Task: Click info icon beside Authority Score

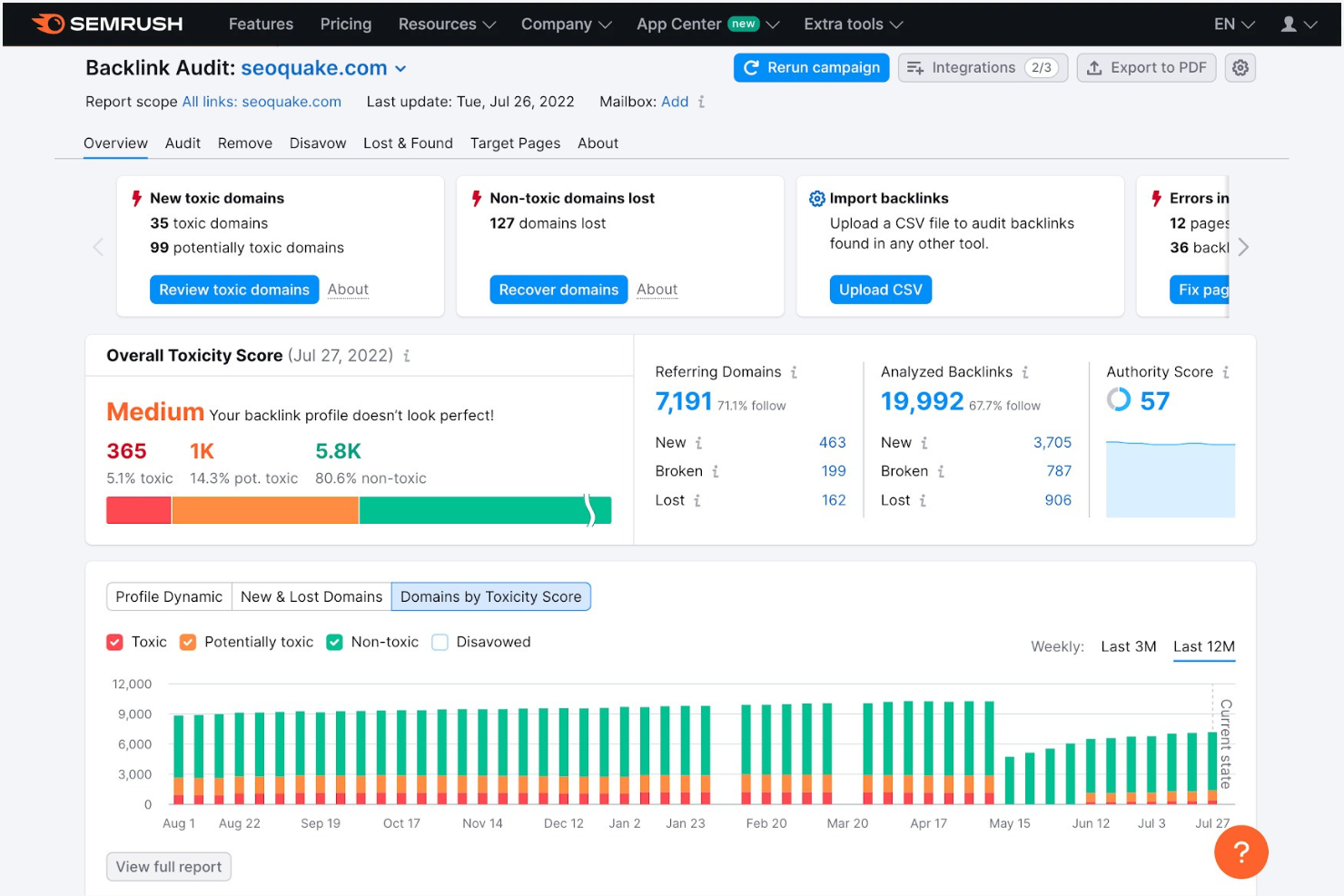Action: pos(1226,372)
